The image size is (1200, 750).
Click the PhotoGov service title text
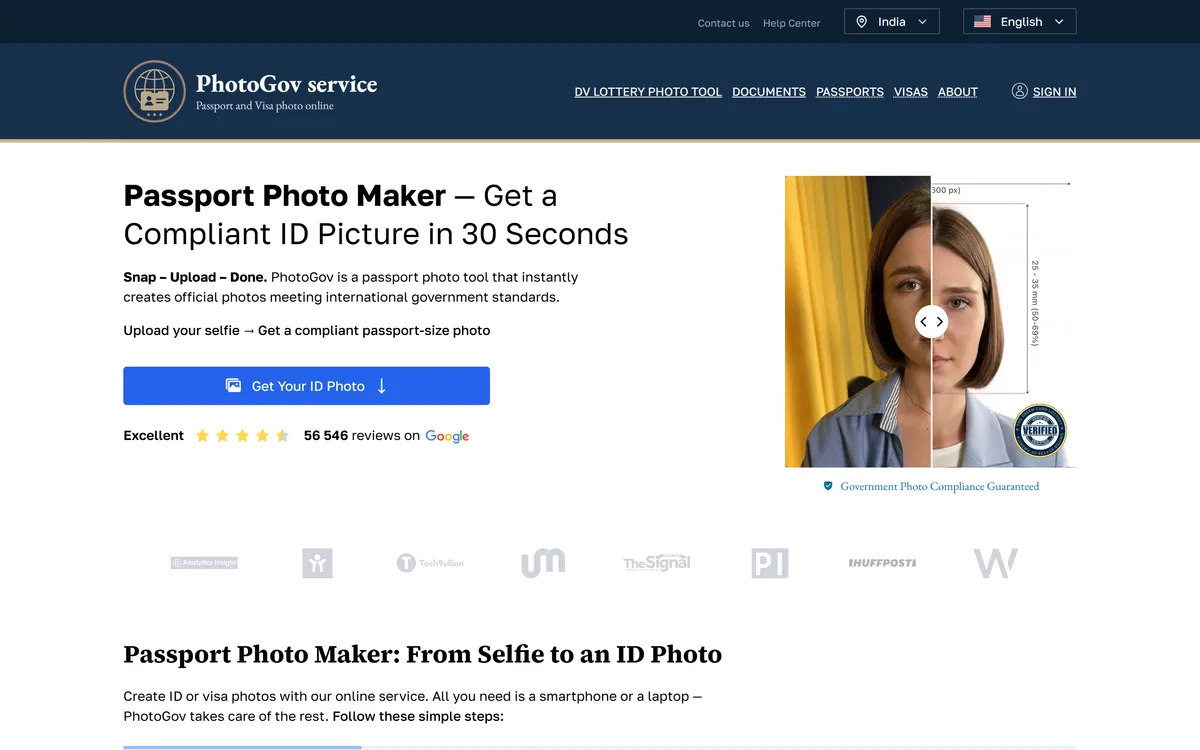tap(287, 84)
